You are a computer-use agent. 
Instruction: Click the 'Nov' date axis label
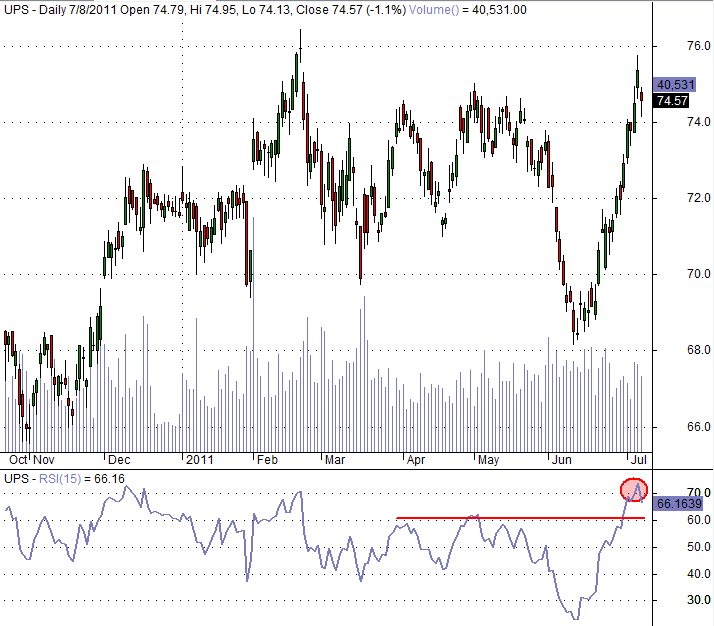point(44,460)
